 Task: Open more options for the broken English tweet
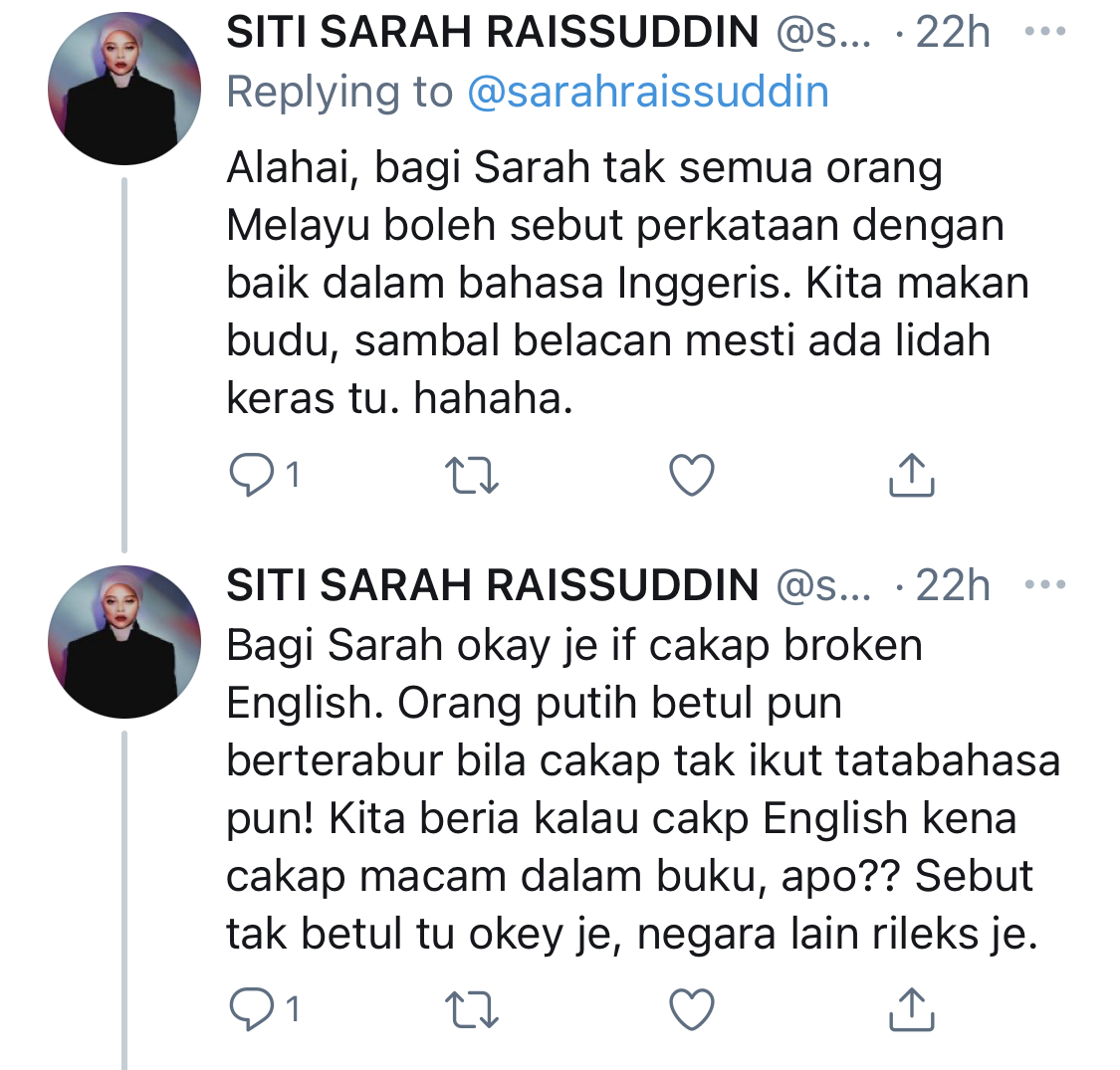pos(1044,585)
